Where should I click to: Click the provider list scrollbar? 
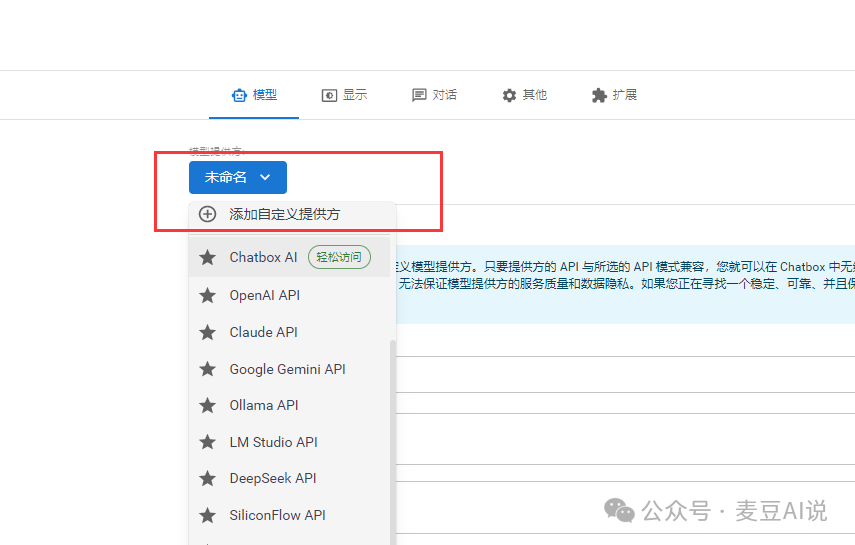coord(393,442)
